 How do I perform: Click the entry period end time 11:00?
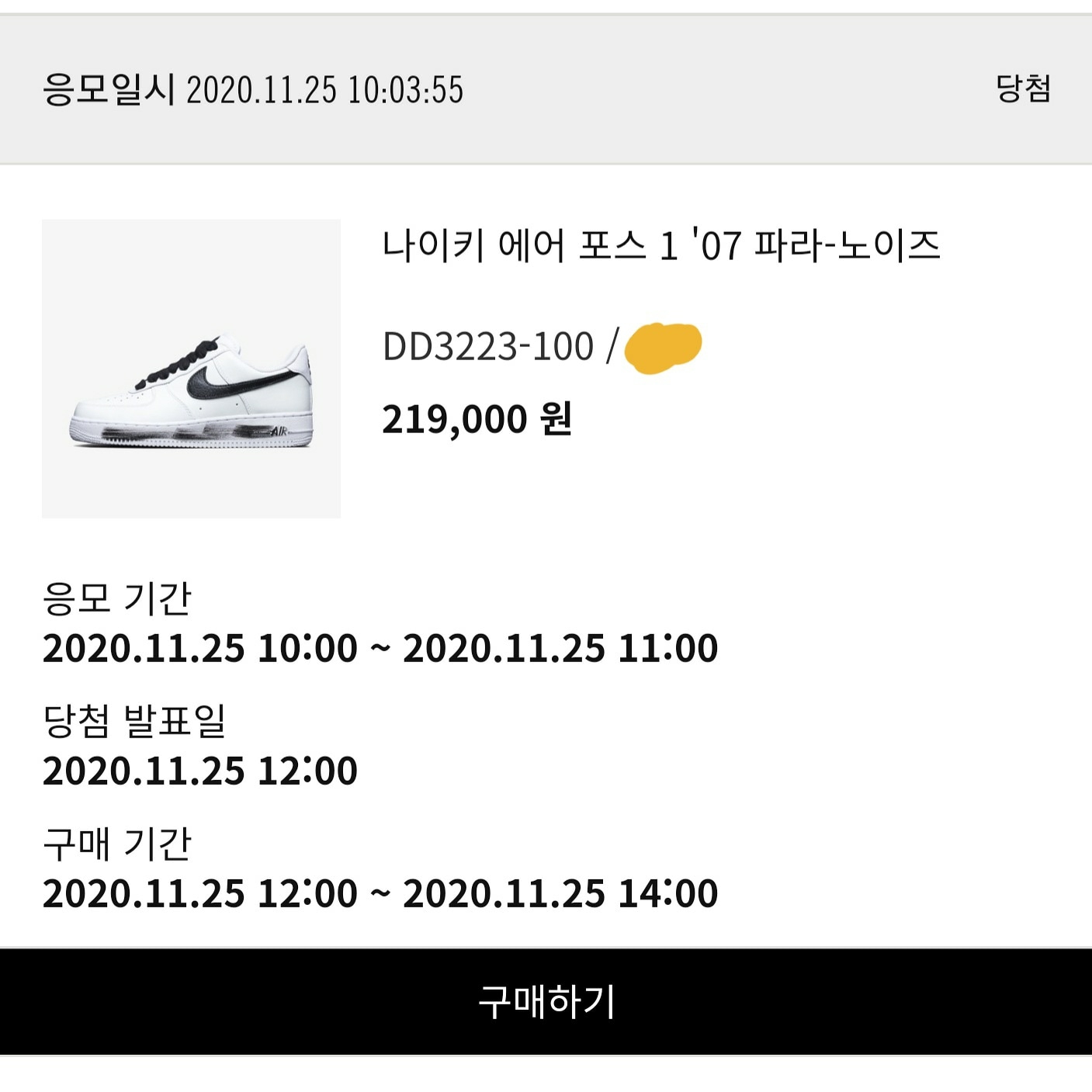tap(667, 648)
